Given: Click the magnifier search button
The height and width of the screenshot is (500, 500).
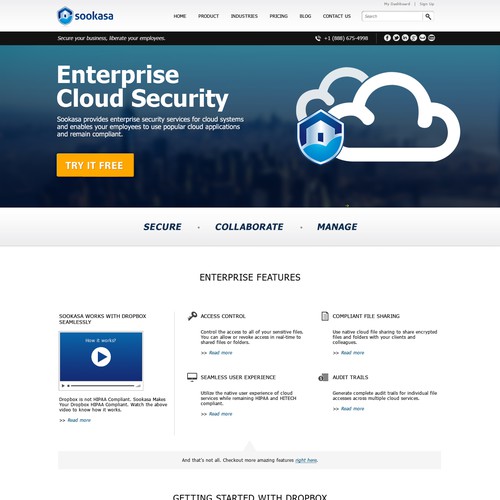Looking at the screenshot, I should pyautogui.click(x=428, y=16).
